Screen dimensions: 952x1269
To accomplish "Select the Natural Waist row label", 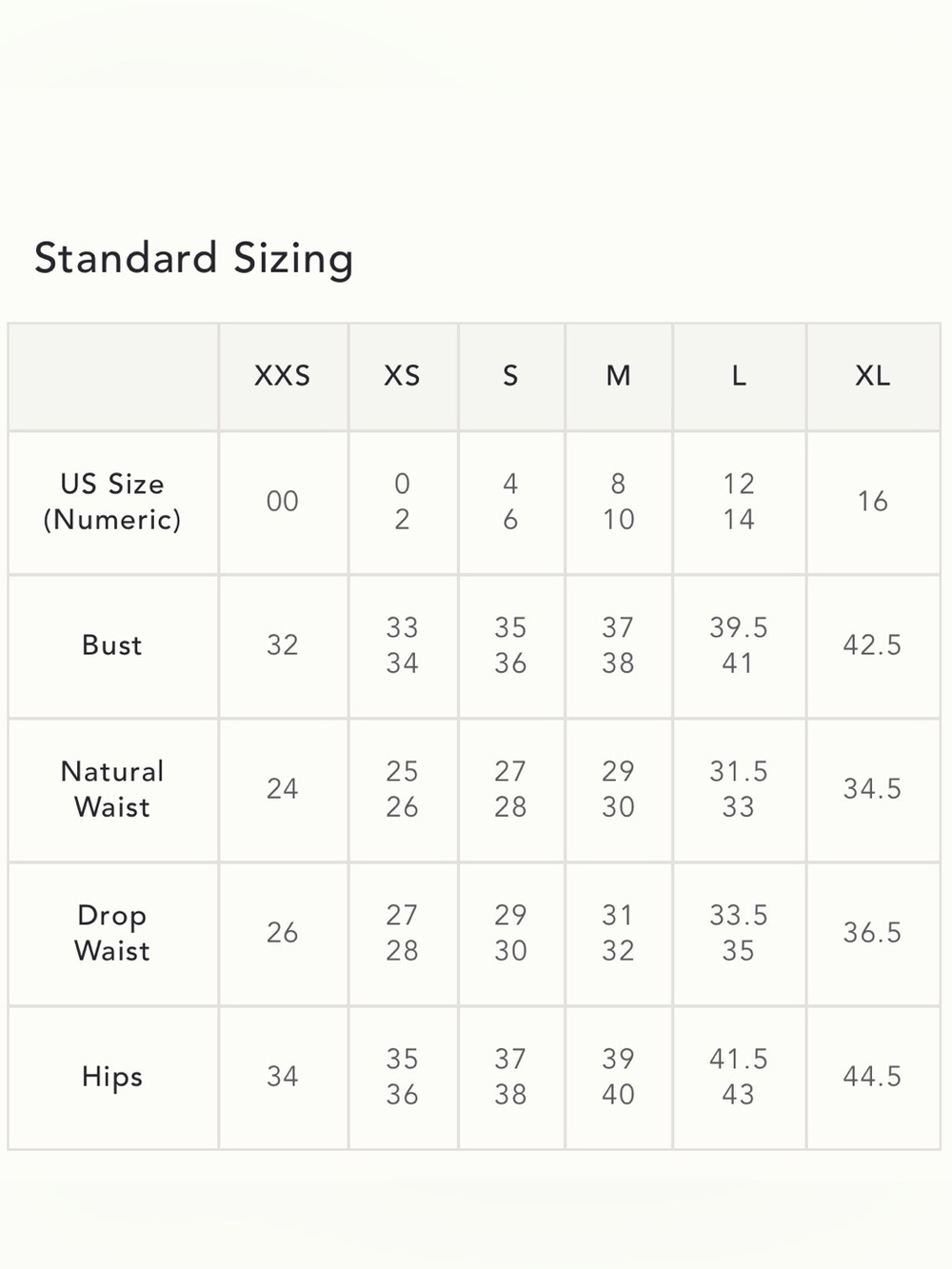I will pyautogui.click(x=112, y=789).
